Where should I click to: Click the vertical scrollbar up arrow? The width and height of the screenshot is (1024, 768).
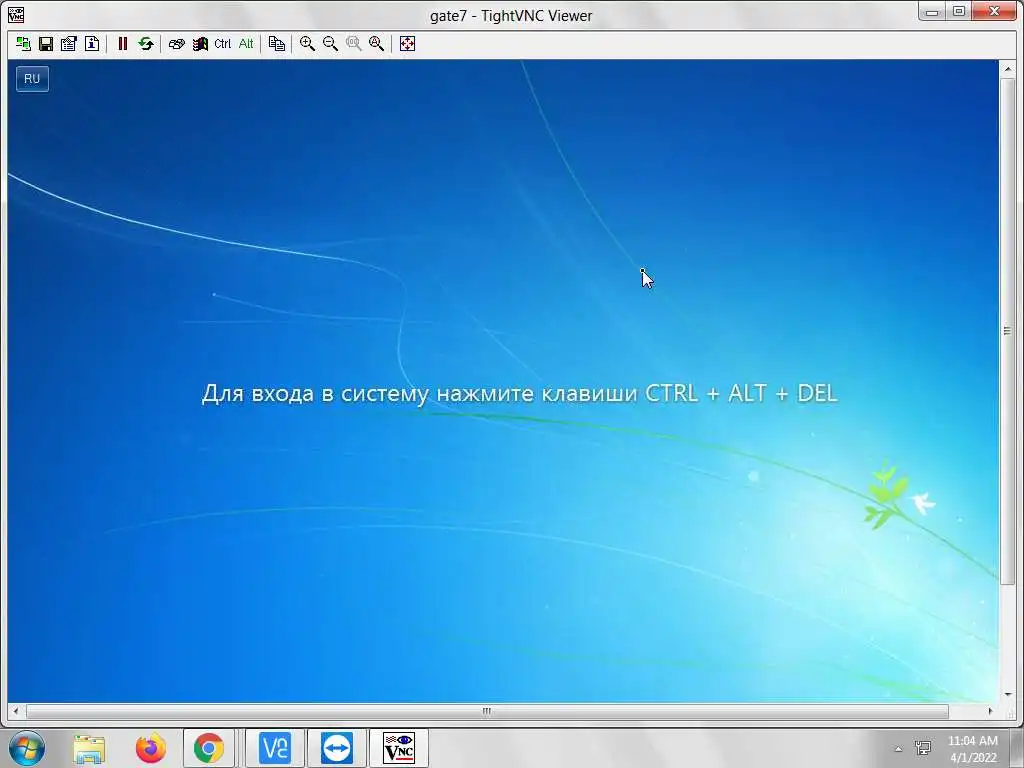[1008, 68]
